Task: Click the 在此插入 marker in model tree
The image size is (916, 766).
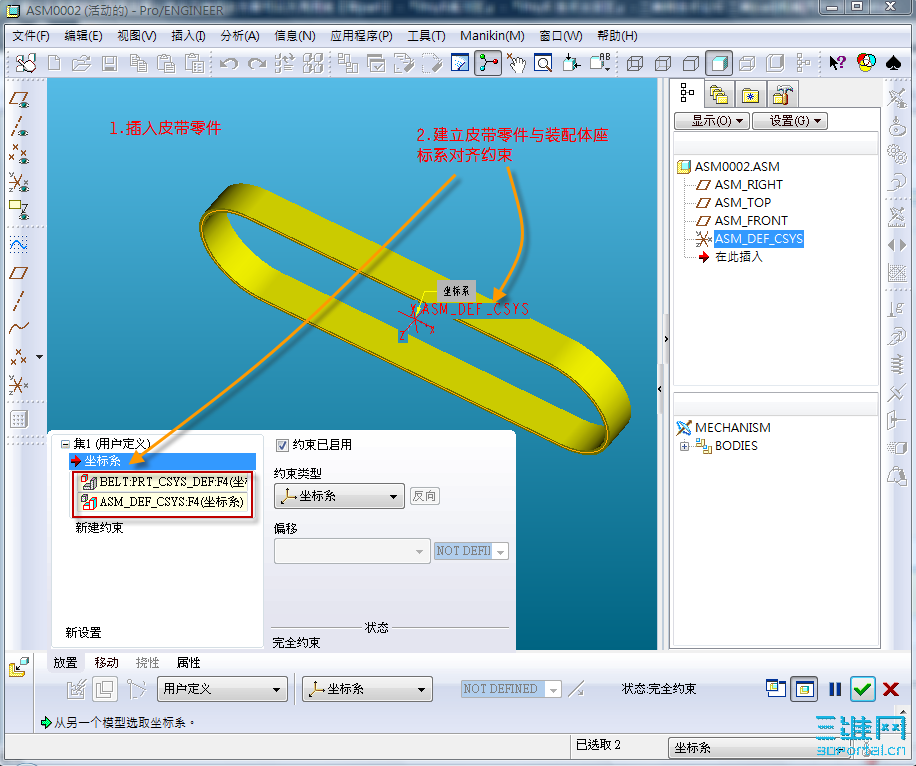Action: tap(738, 257)
